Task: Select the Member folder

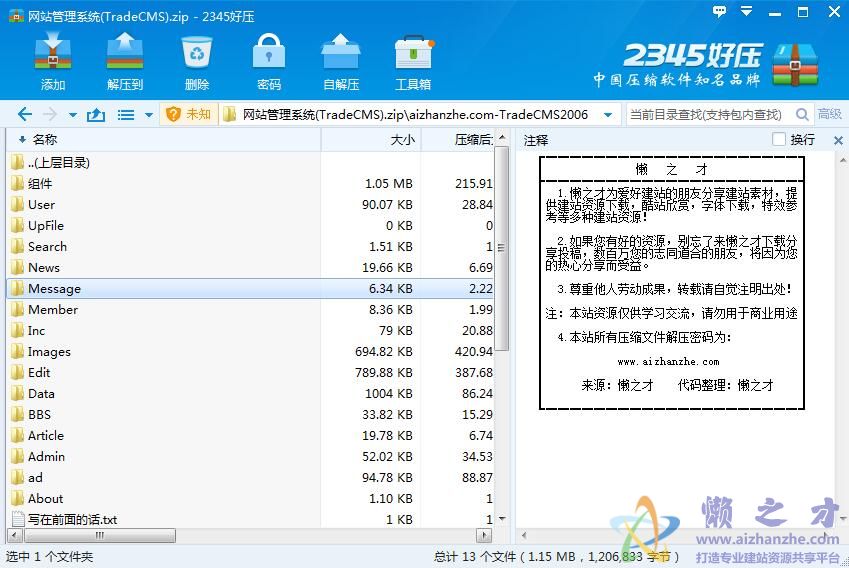Action: click(x=250, y=310)
